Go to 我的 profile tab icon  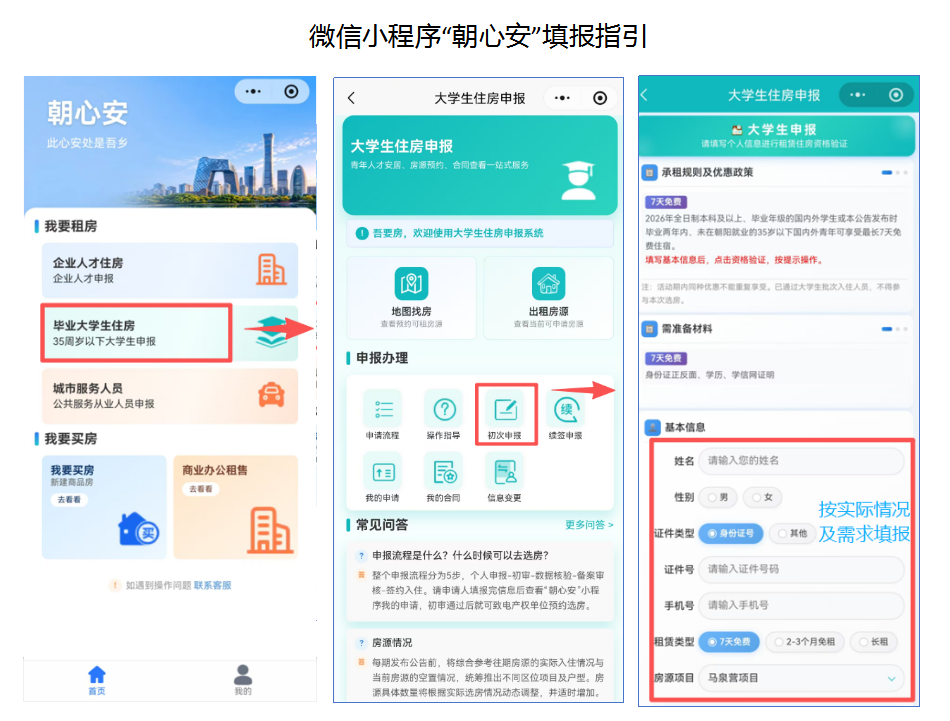243,674
